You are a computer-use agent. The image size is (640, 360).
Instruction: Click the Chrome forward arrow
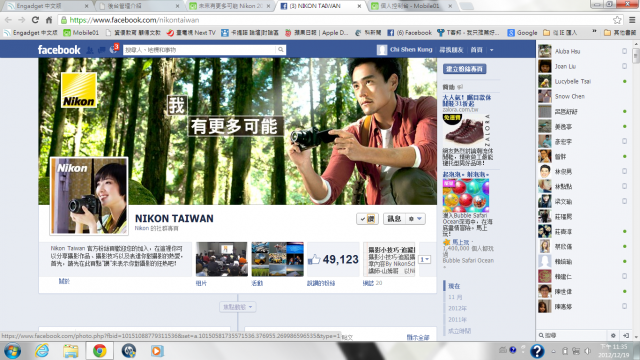(22, 20)
